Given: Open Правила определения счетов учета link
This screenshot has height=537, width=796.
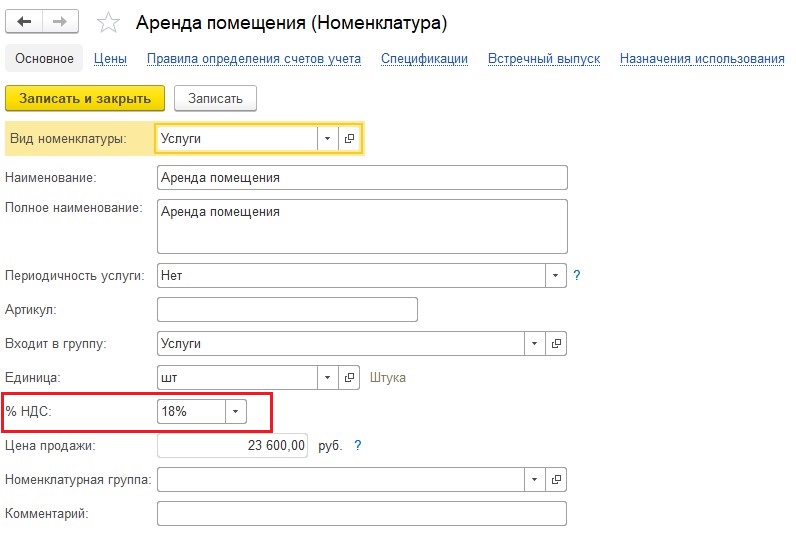Looking at the screenshot, I should tap(254, 59).
